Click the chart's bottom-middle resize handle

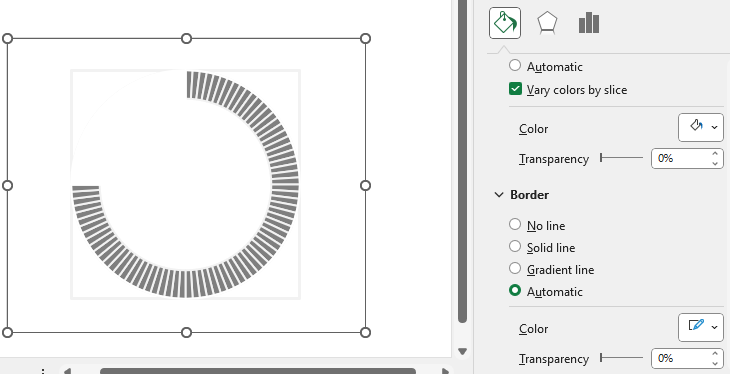click(x=186, y=332)
